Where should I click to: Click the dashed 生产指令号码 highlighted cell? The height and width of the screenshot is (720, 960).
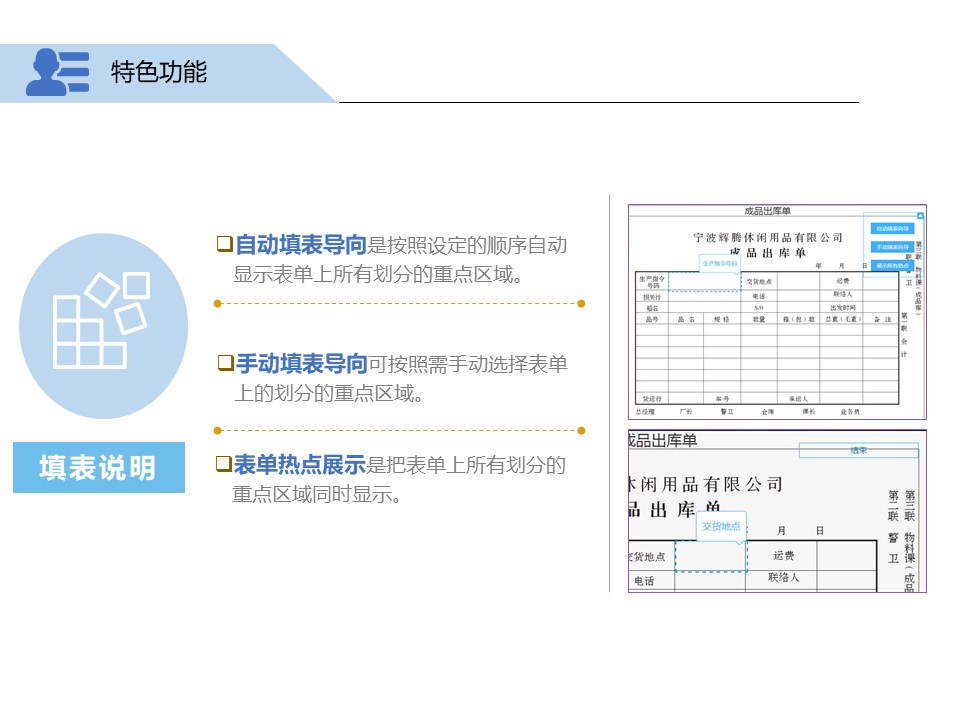(705, 281)
